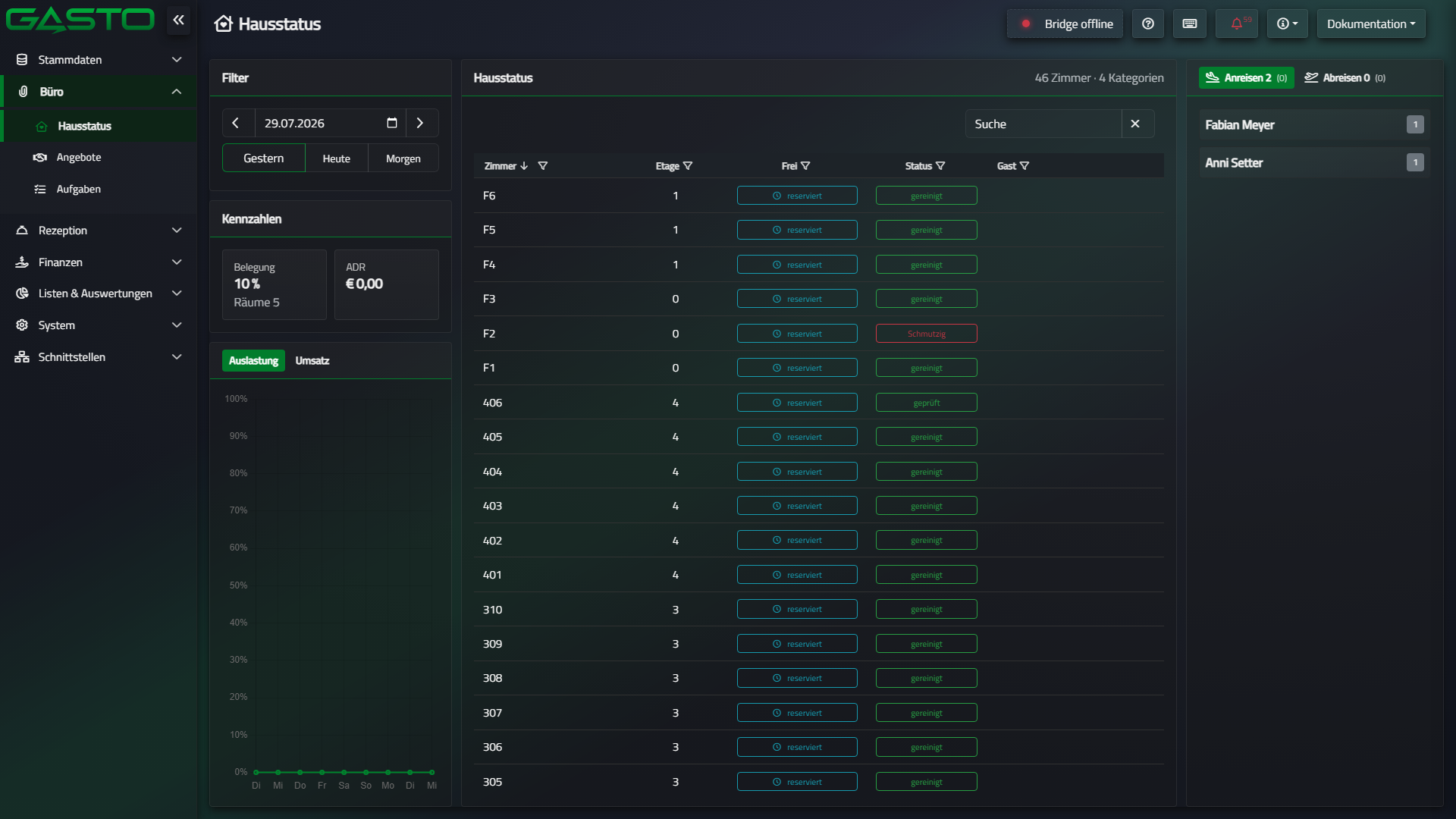Open the Status column filter icon
1456x819 pixels.
[x=940, y=166]
